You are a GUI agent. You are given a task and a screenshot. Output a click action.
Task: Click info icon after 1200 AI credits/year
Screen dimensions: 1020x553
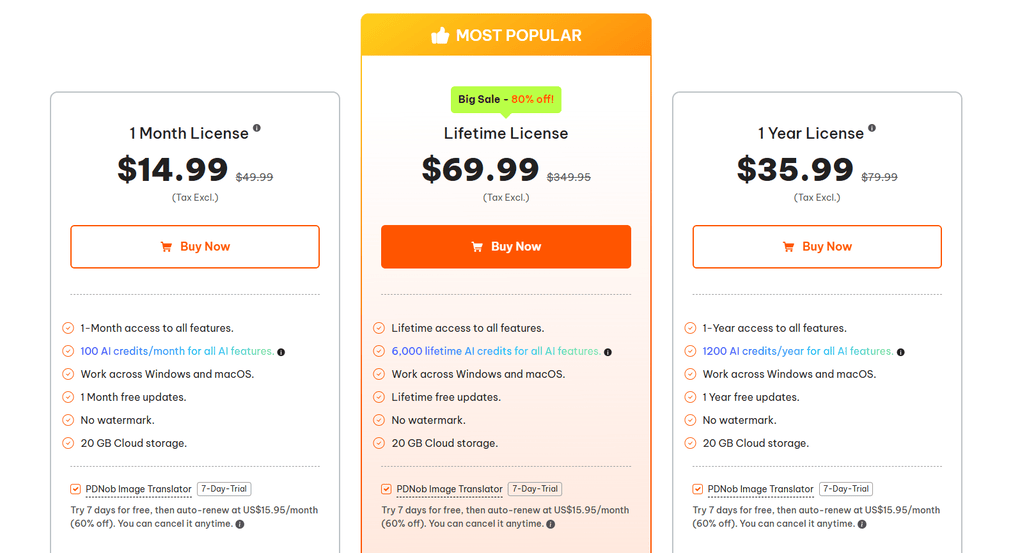(x=901, y=352)
